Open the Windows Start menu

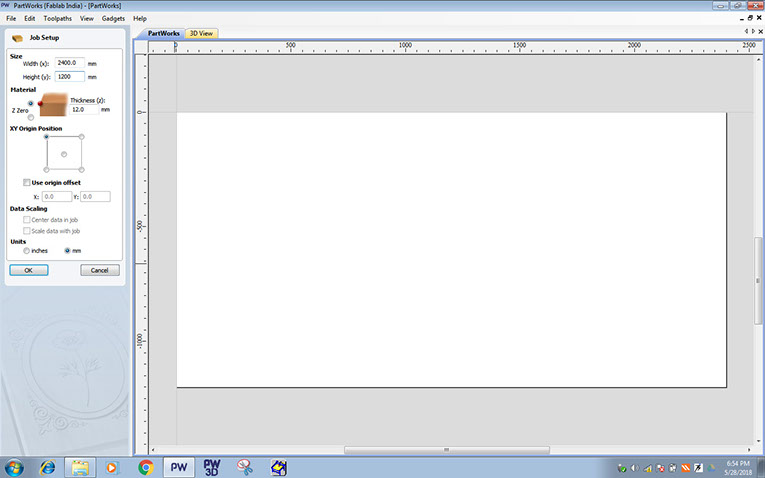pos(14,467)
